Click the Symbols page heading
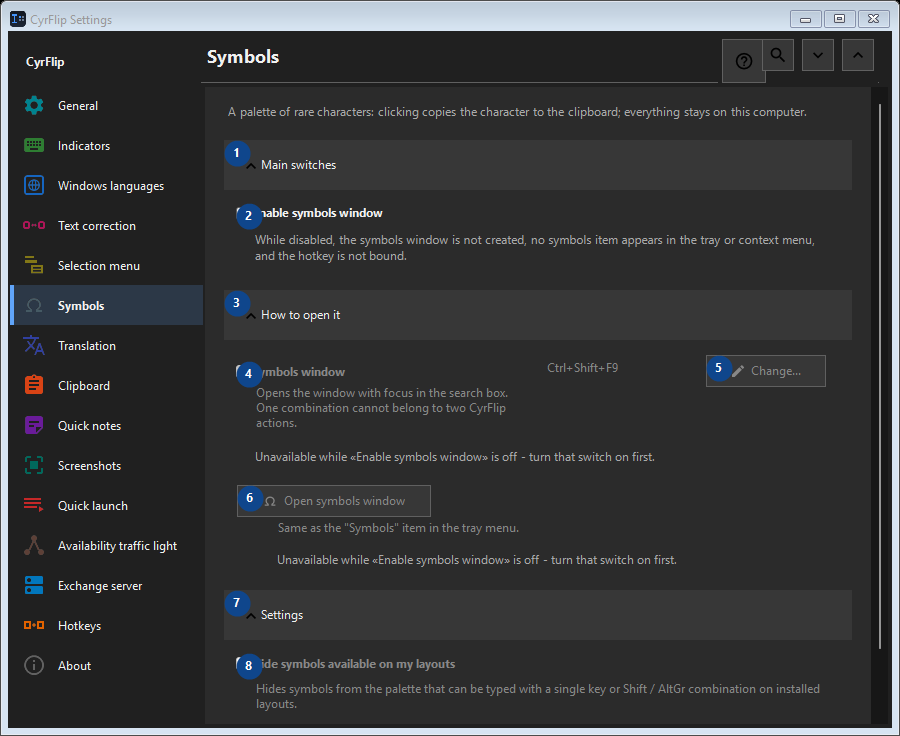900x736 pixels. coord(243,57)
